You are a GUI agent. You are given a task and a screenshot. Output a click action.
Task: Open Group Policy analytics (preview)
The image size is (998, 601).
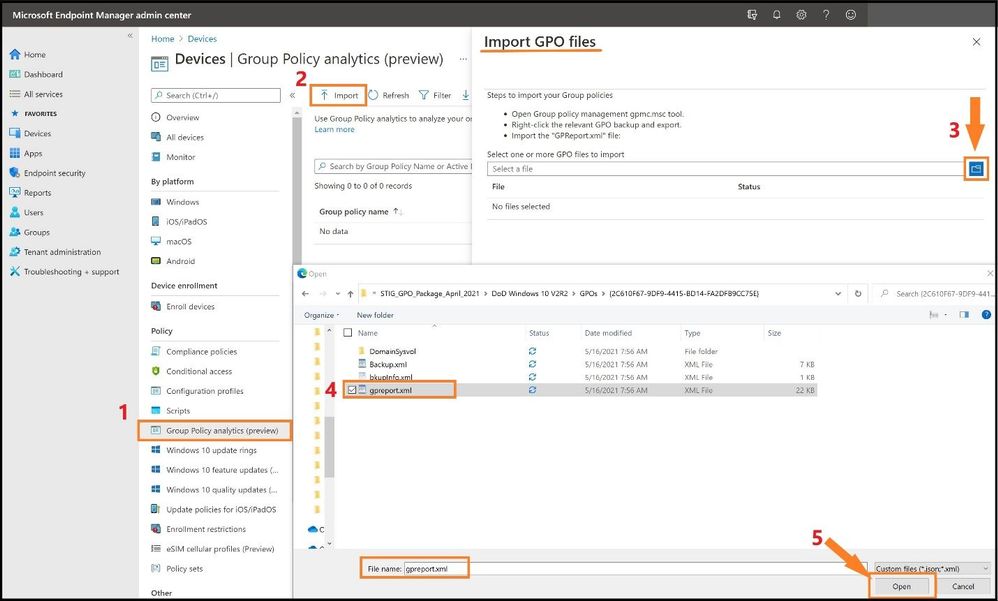pyautogui.click(x=214, y=431)
